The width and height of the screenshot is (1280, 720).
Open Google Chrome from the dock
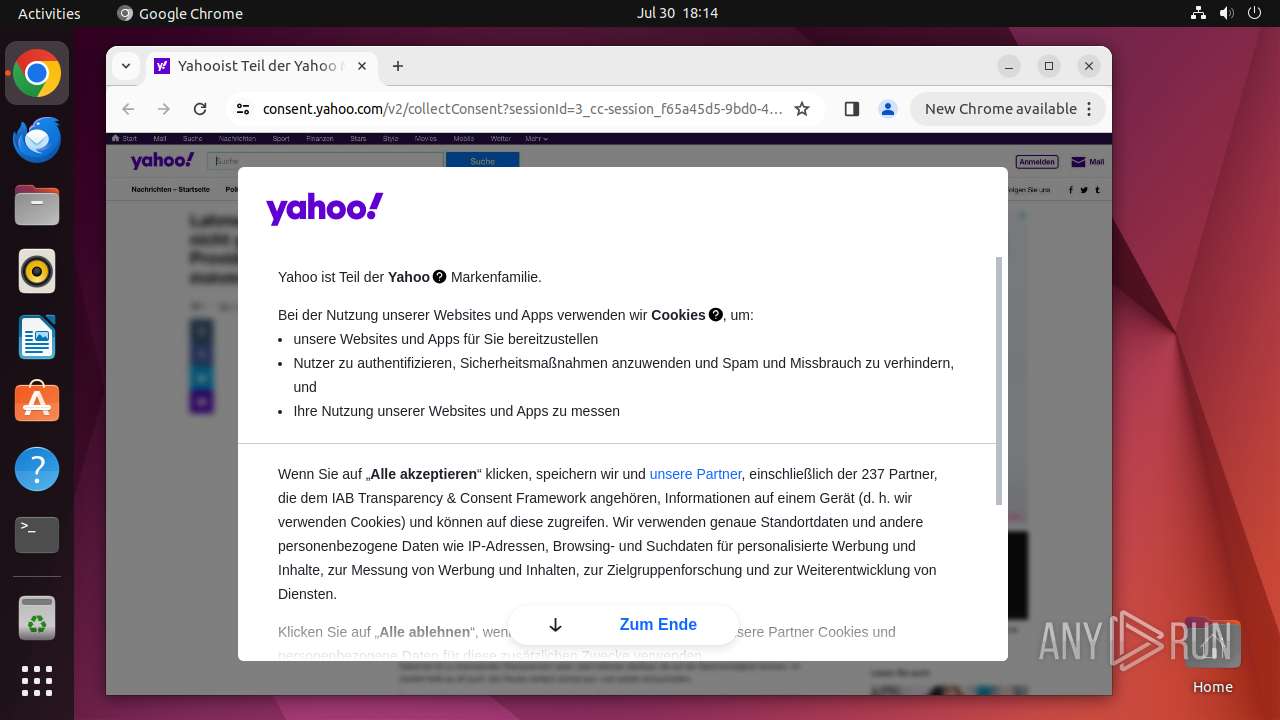click(37, 74)
